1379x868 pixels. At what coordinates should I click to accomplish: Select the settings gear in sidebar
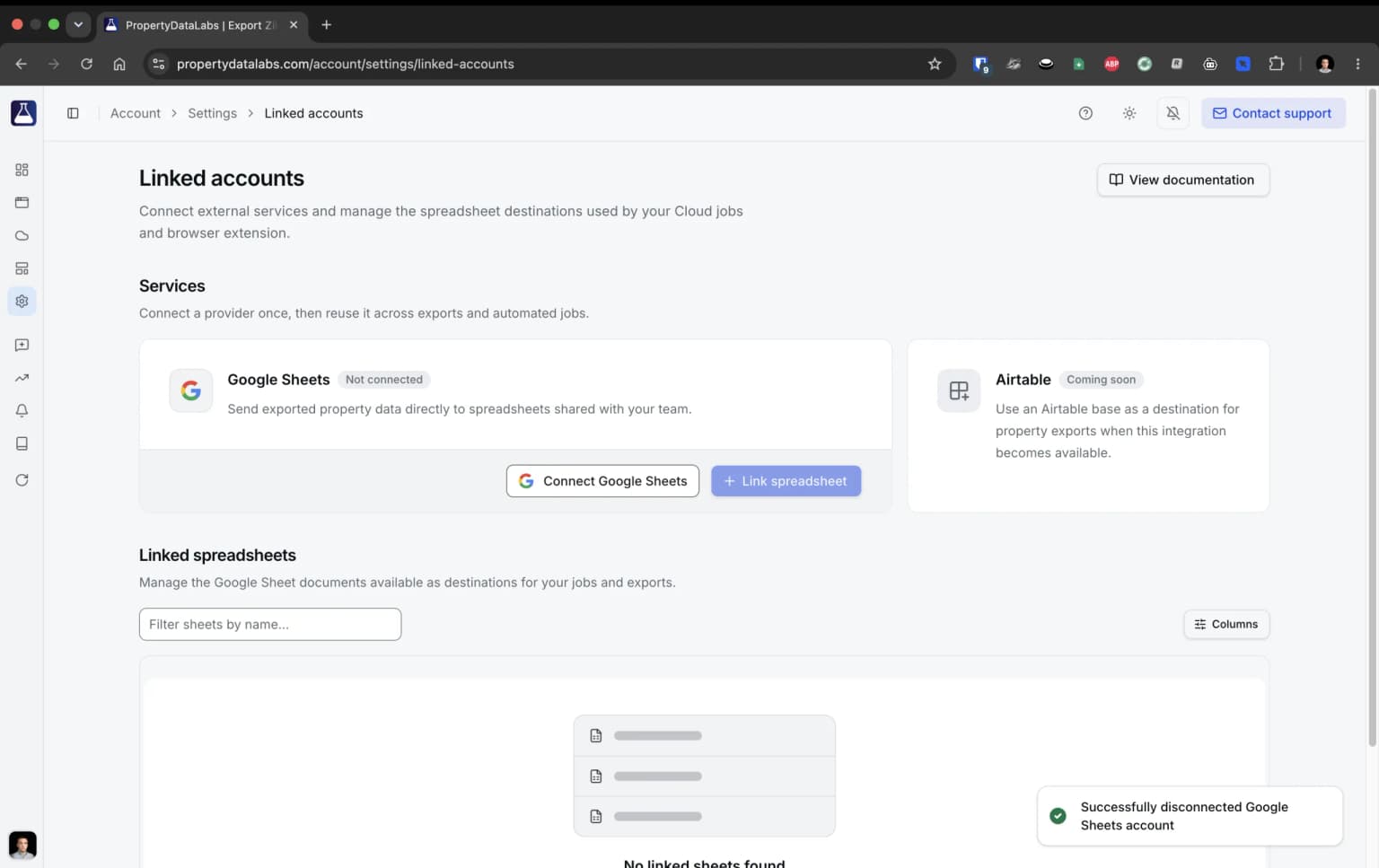(22, 302)
